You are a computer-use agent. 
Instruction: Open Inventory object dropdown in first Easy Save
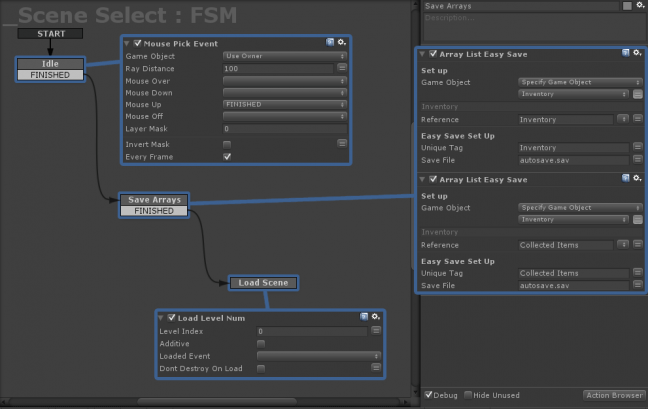click(x=574, y=94)
